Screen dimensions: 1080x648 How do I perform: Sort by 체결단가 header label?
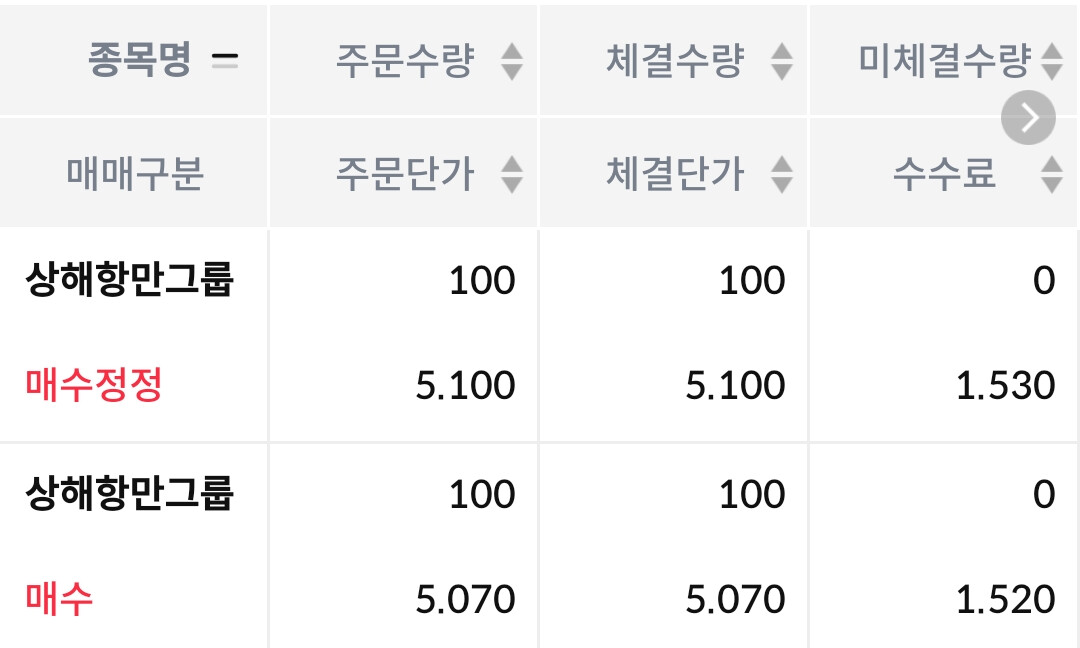(x=675, y=175)
